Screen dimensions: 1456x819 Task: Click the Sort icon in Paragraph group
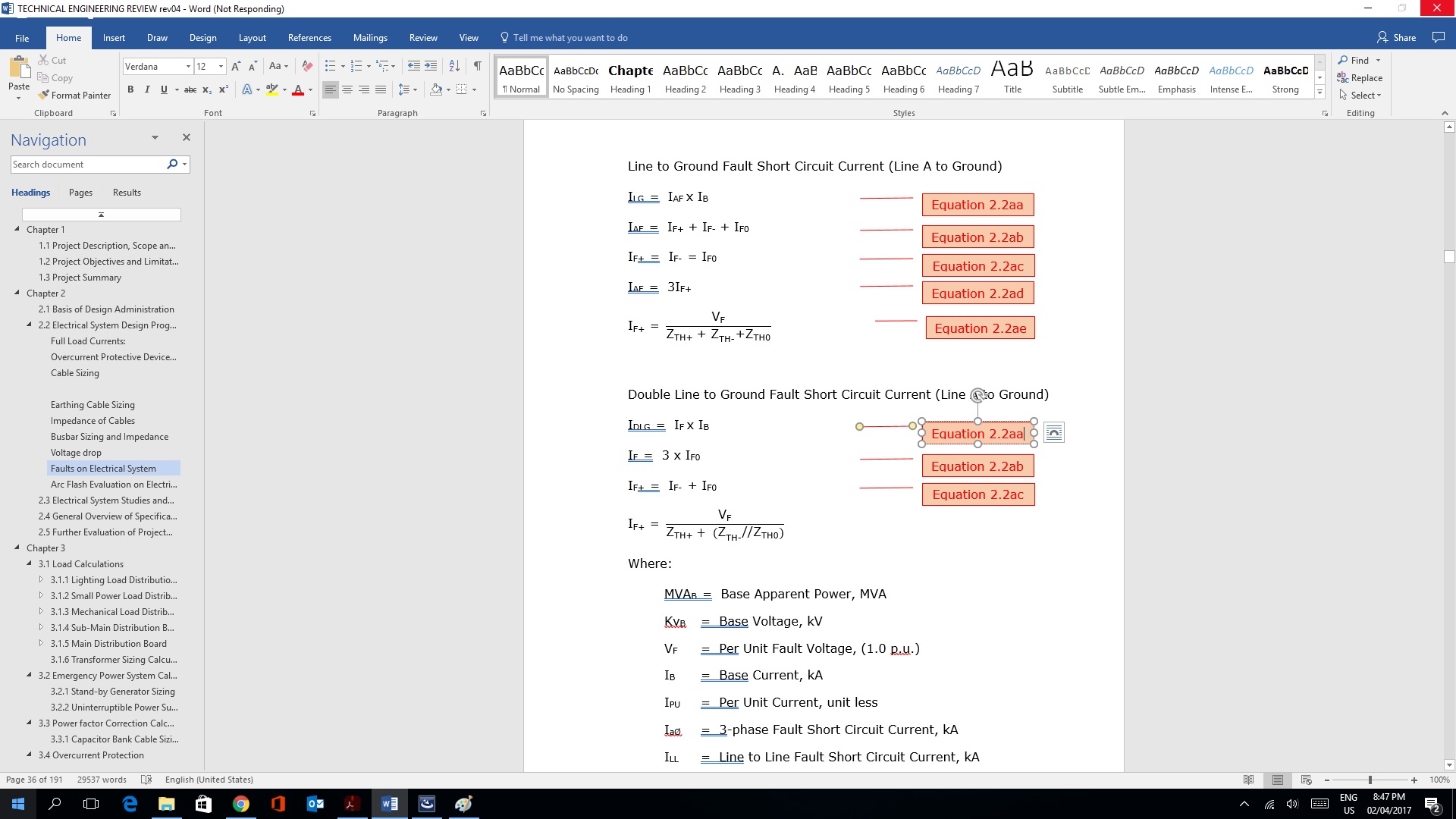click(454, 66)
